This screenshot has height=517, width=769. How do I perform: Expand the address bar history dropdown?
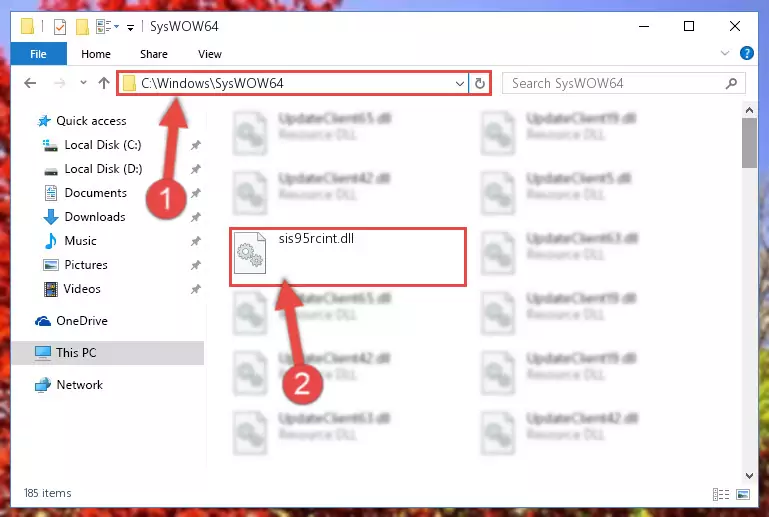pos(460,83)
